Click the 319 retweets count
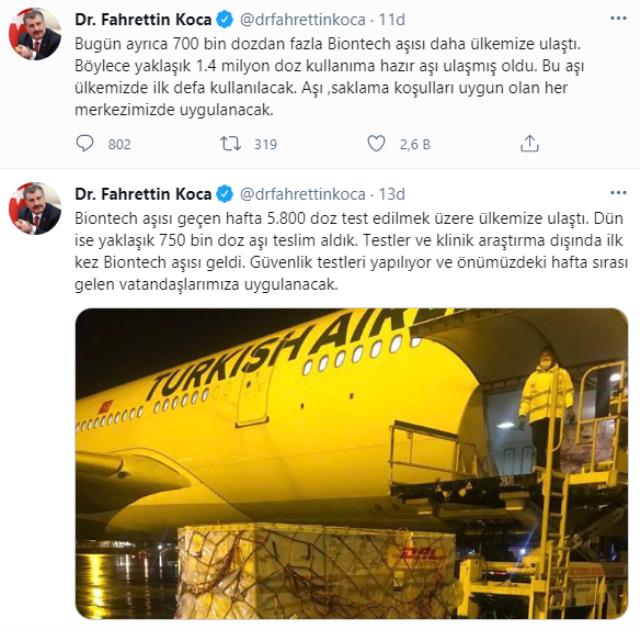This screenshot has height=629, width=640. [x=265, y=144]
